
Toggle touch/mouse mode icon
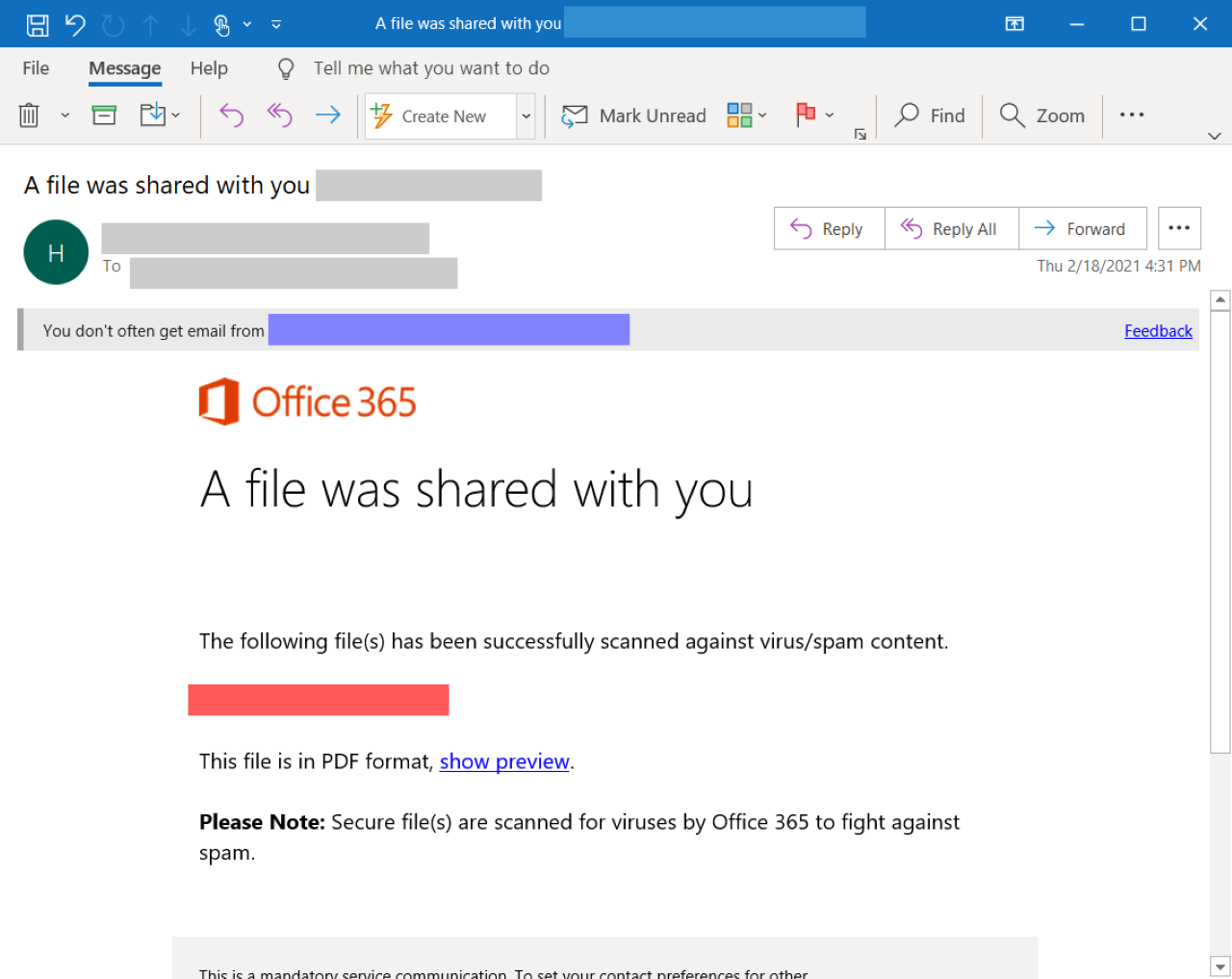(x=222, y=24)
